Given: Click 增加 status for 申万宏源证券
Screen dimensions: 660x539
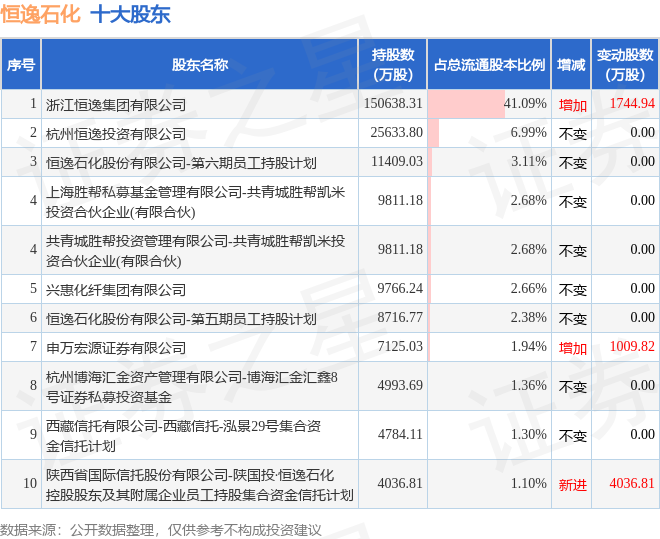Looking at the screenshot, I should (x=572, y=348).
